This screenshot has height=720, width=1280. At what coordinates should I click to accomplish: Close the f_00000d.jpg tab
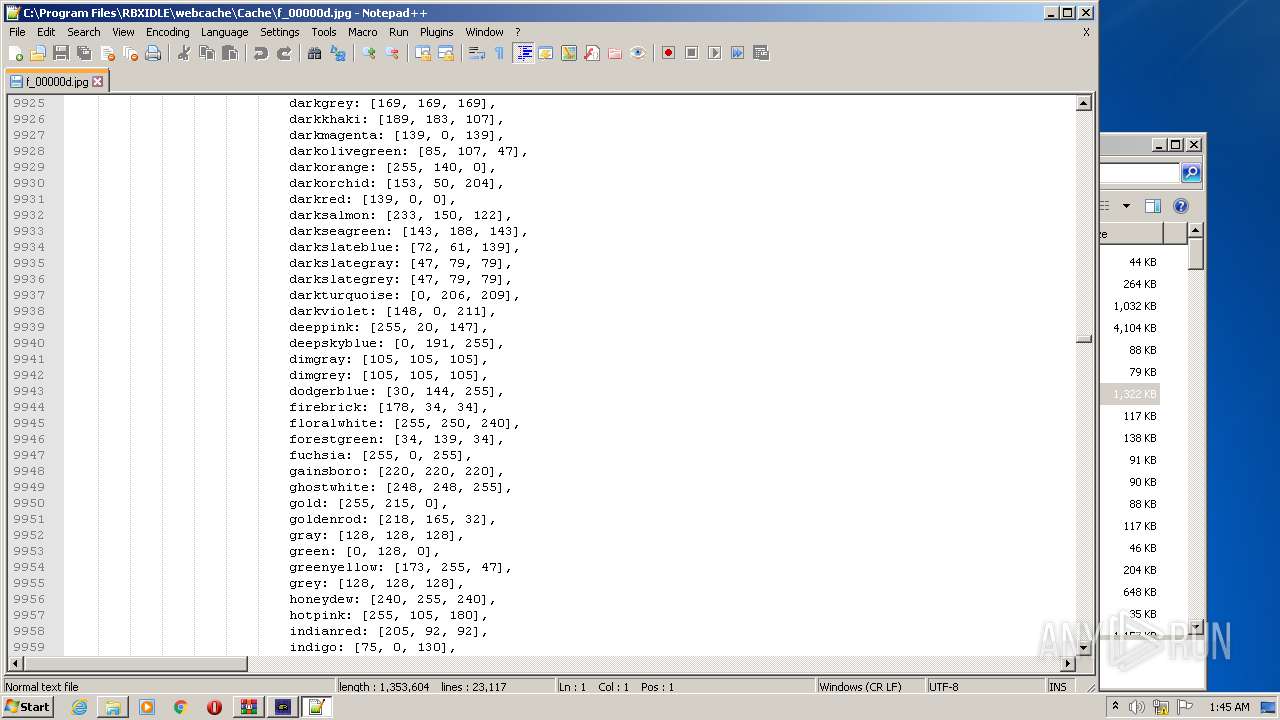(98, 82)
